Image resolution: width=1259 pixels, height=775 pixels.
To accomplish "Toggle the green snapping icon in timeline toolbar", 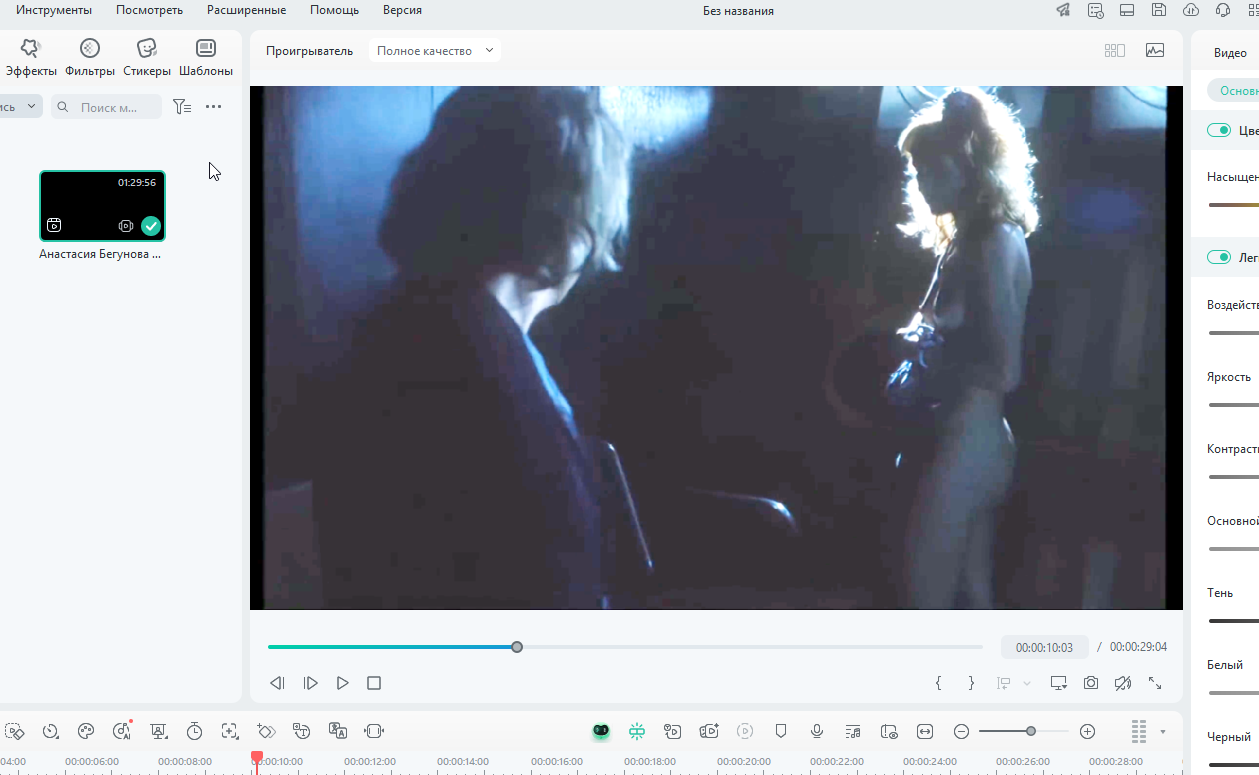I will (637, 731).
